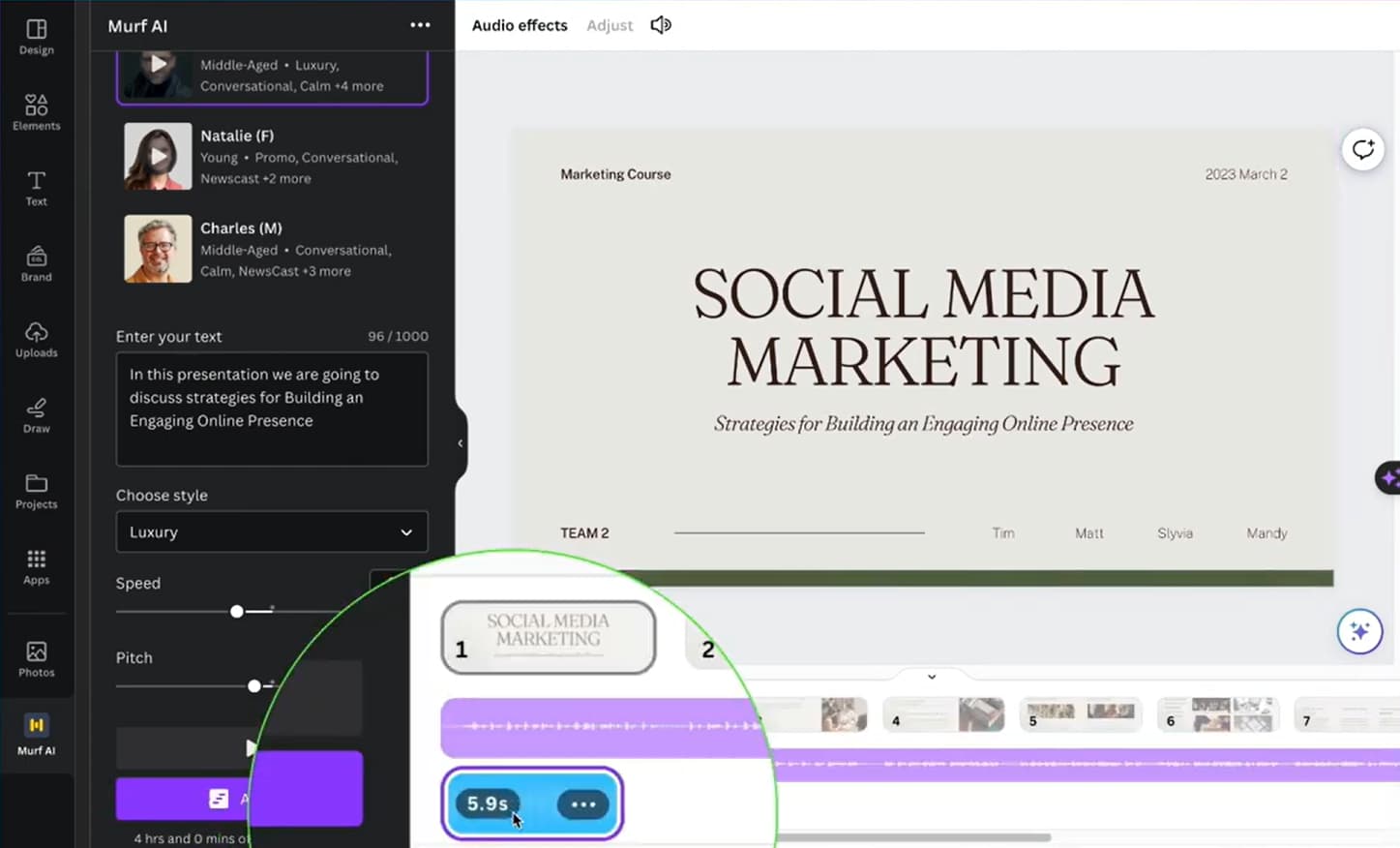Open the audio clip three-dot options

click(583, 804)
